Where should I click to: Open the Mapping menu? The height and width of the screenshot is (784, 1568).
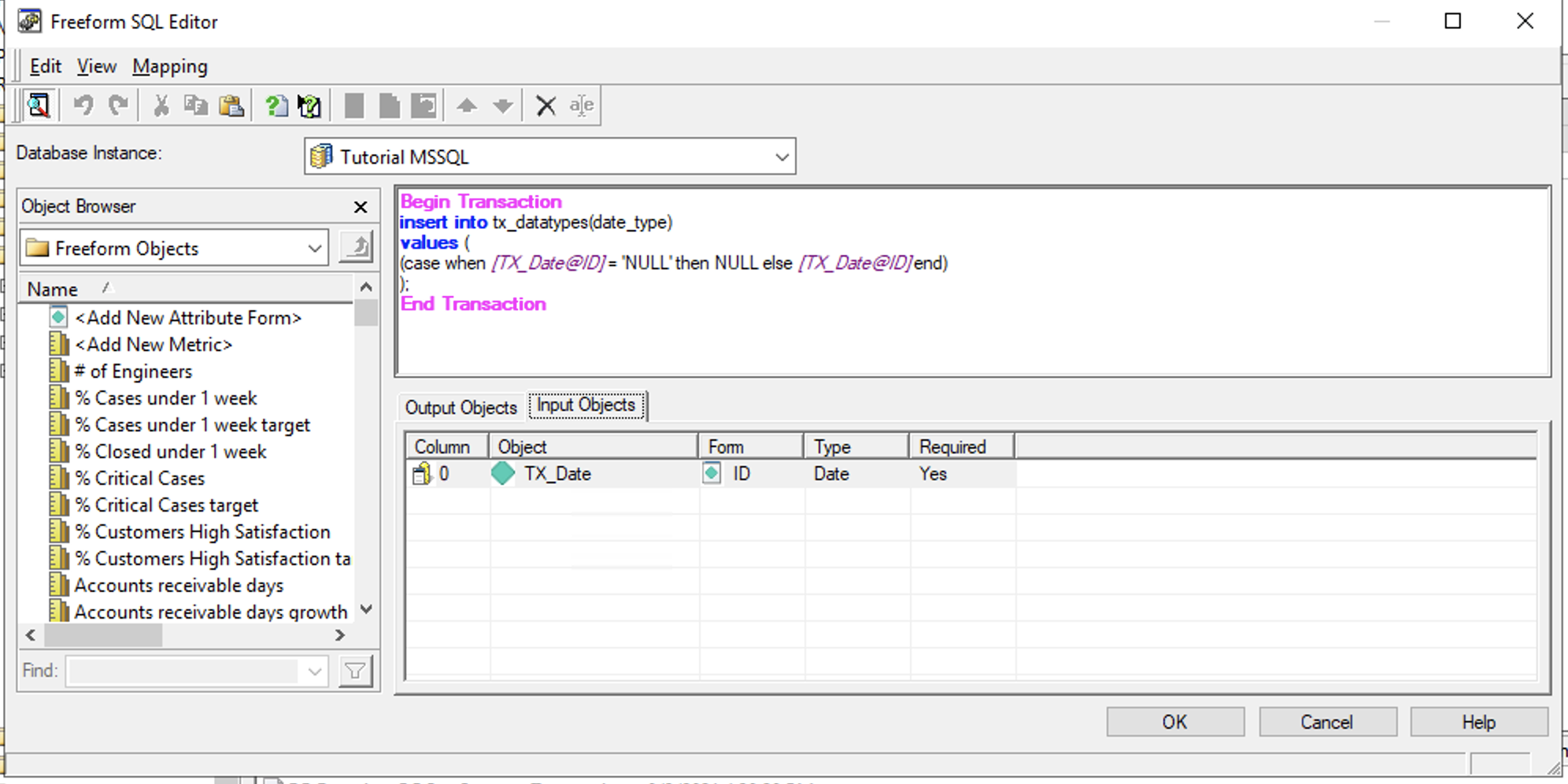click(x=169, y=66)
